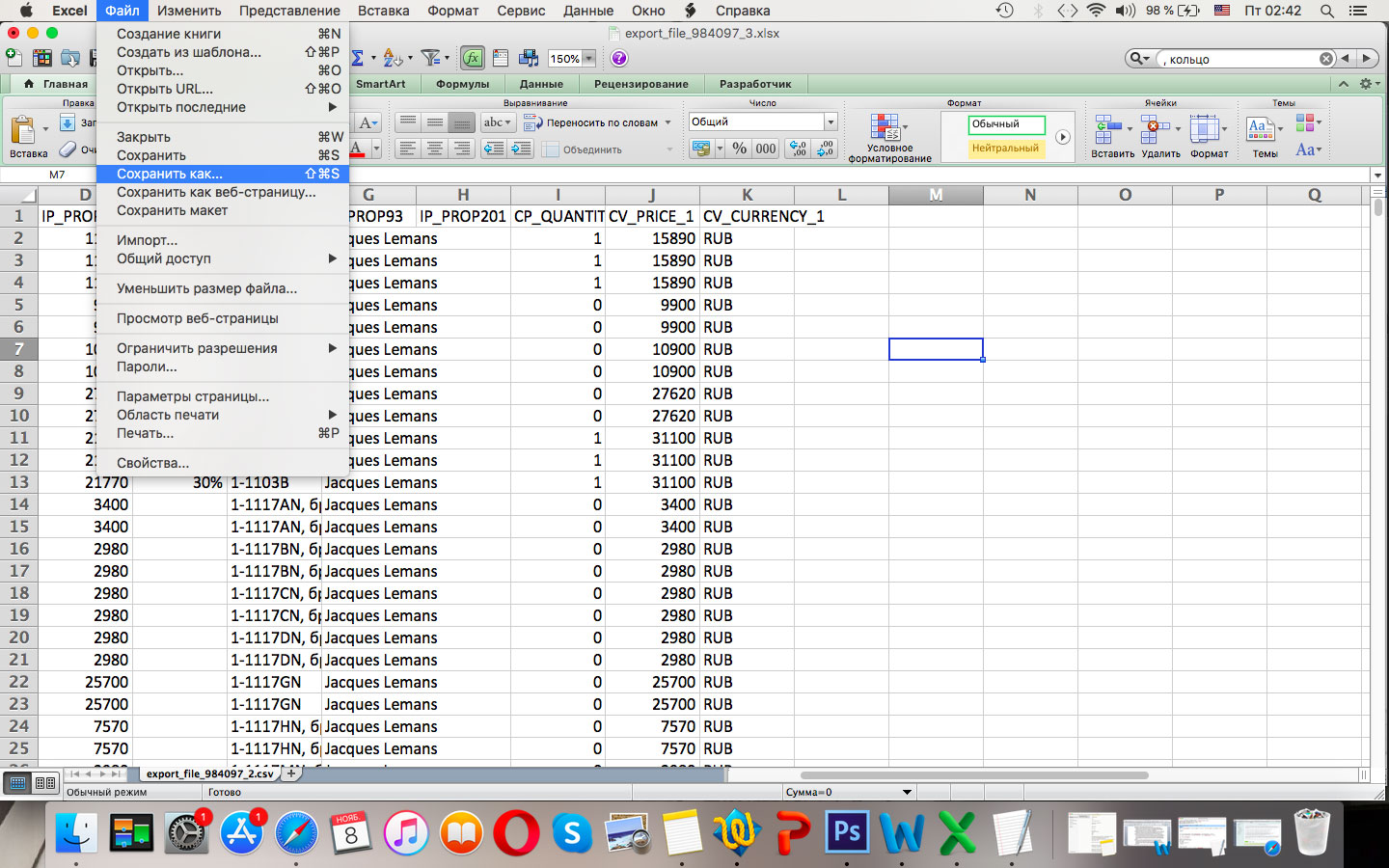Open theme fonts 'Aa' dropdown
This screenshot has height=868, width=1389.
tap(1308, 149)
